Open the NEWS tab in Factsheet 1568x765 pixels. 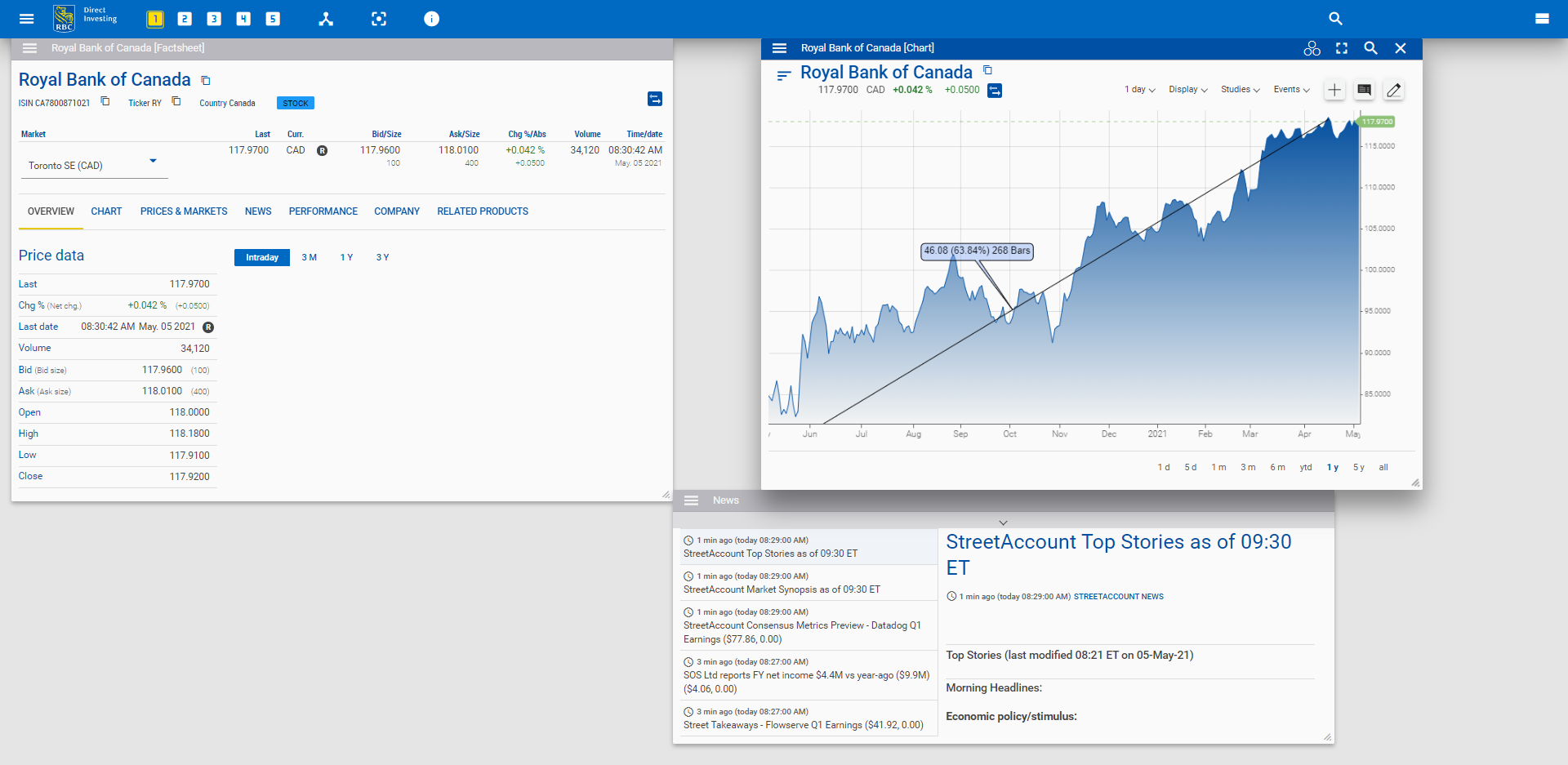tap(258, 211)
